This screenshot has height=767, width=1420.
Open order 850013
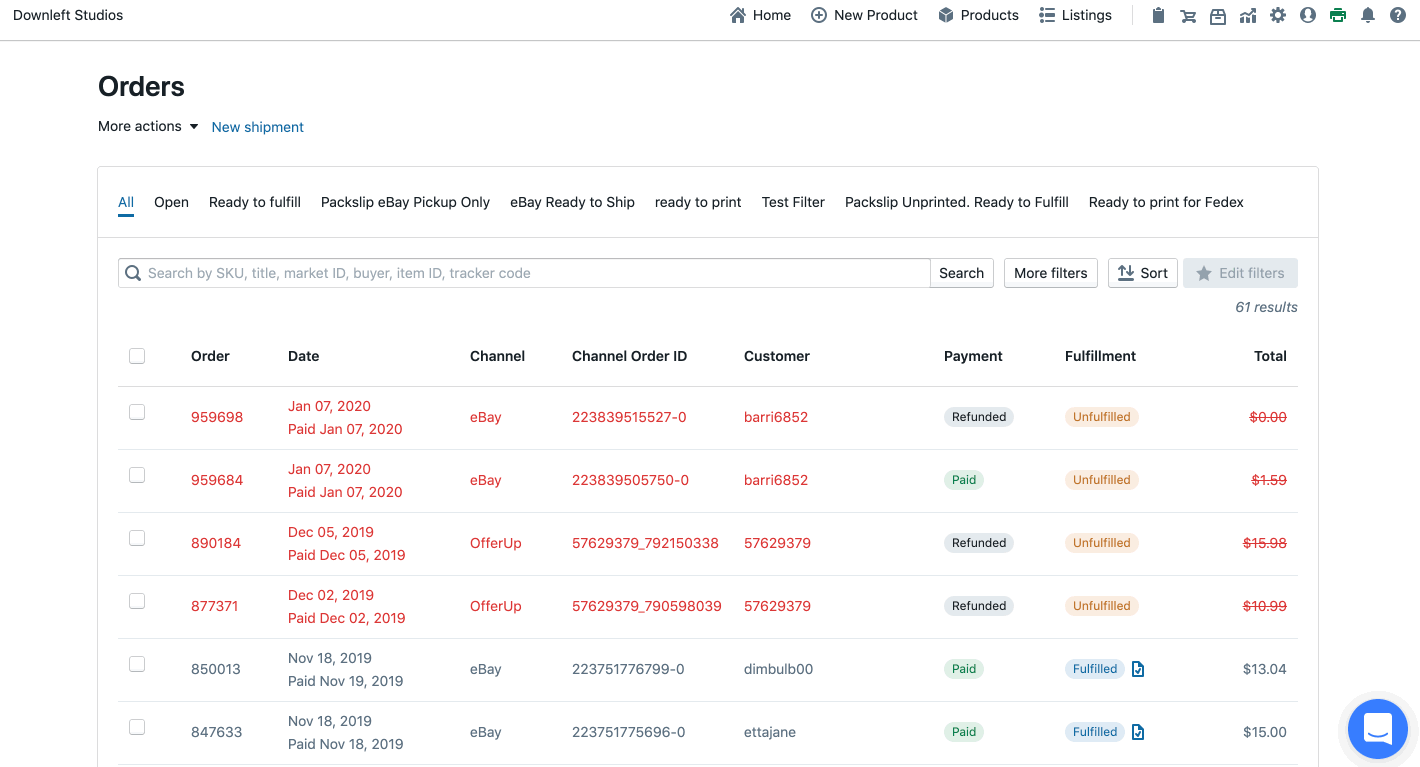click(x=216, y=669)
